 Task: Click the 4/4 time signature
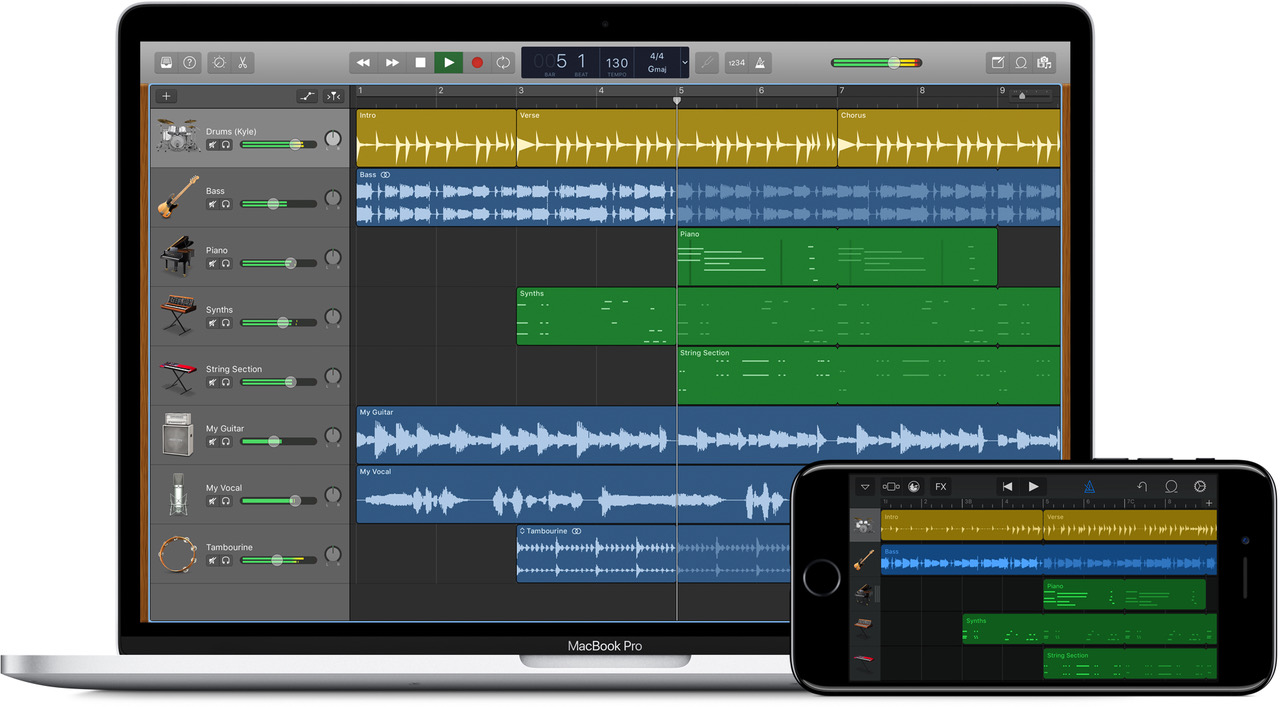click(657, 56)
